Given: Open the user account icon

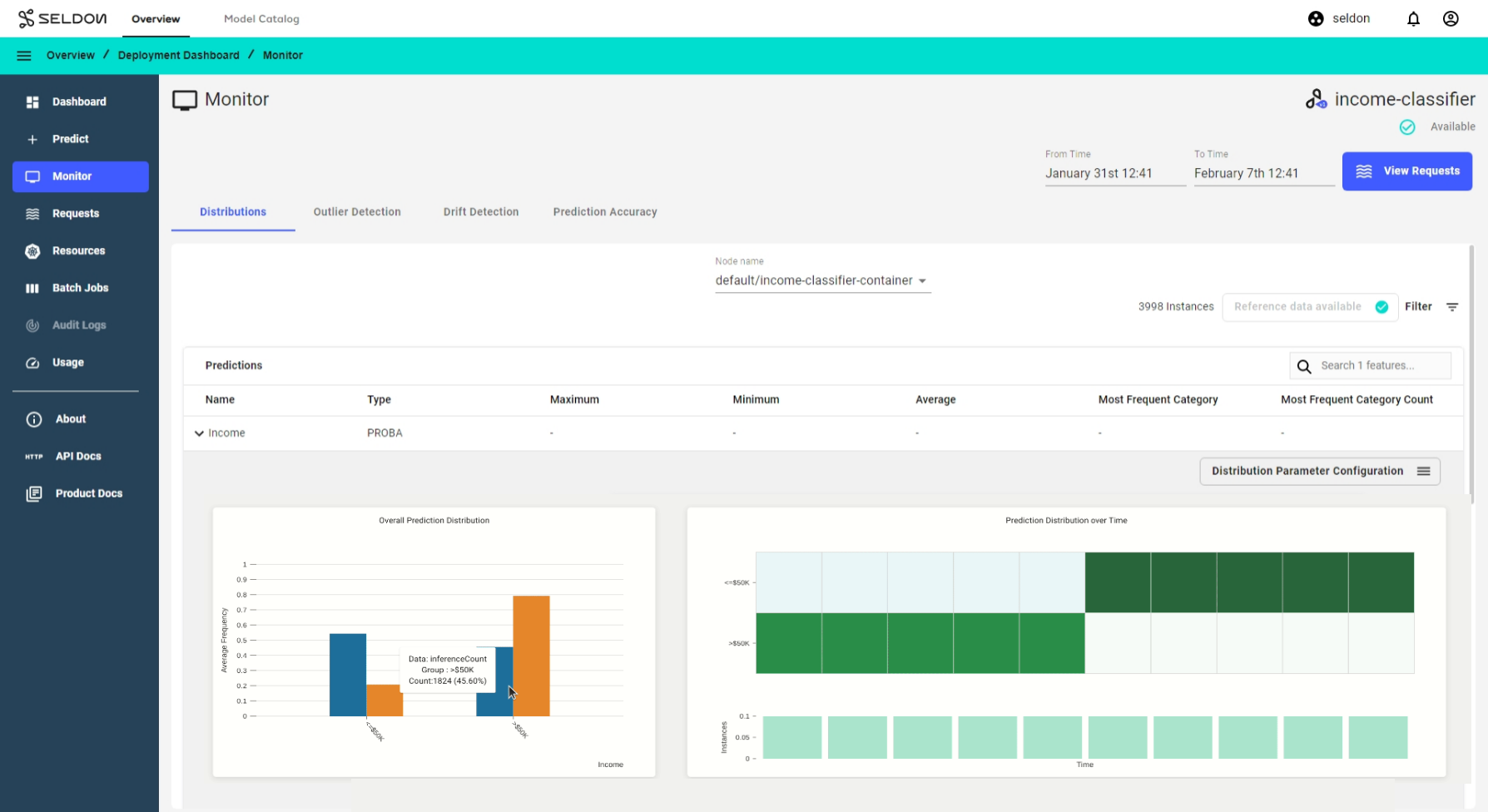Looking at the screenshot, I should (1451, 18).
